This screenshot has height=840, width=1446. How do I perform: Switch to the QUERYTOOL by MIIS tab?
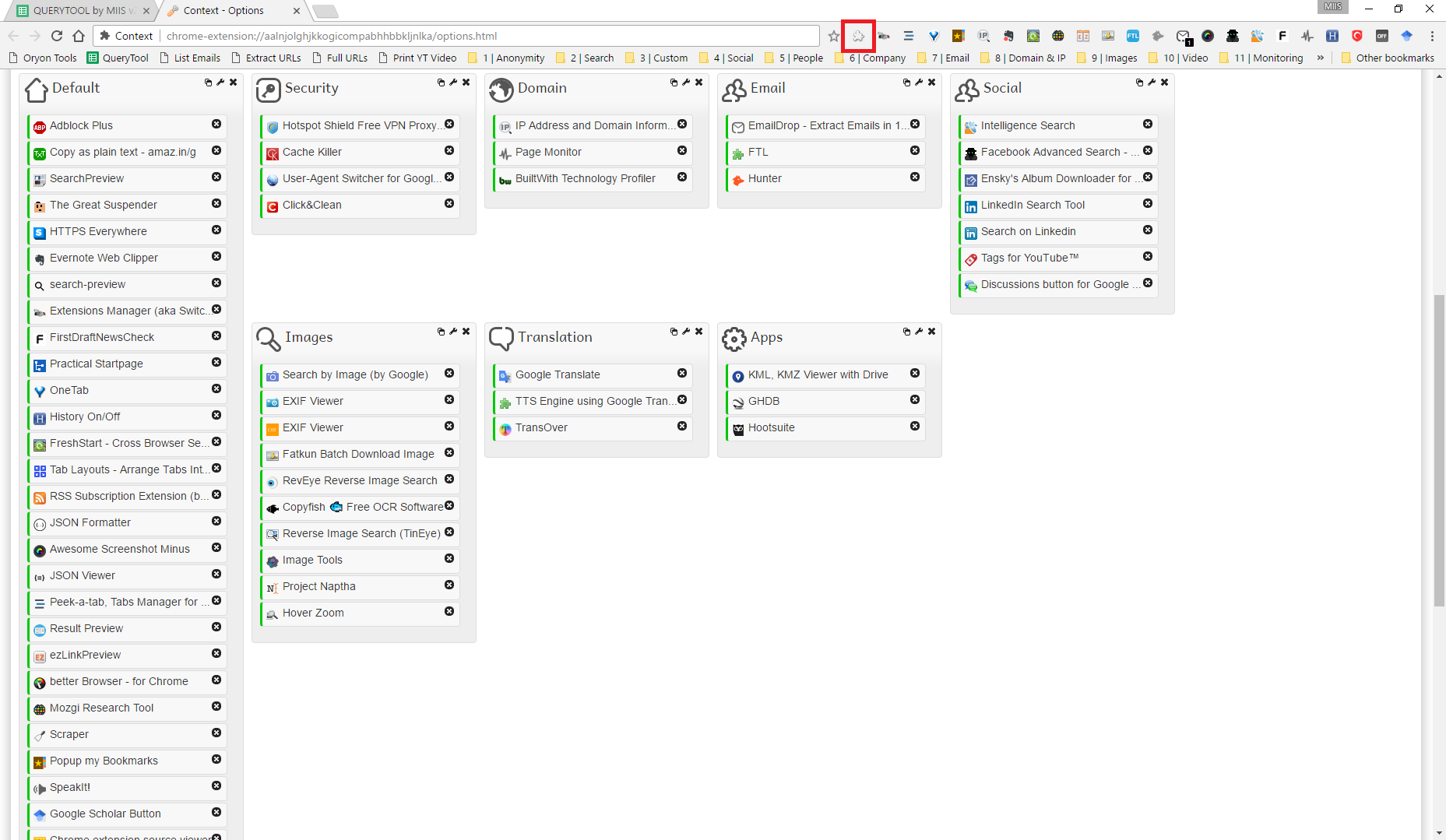click(x=84, y=11)
